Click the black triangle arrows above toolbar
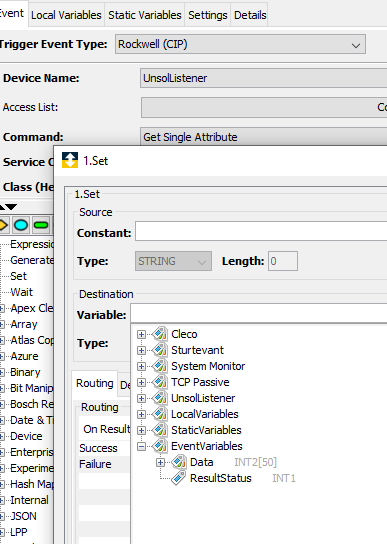This screenshot has height=544, width=387. tap(8, 207)
